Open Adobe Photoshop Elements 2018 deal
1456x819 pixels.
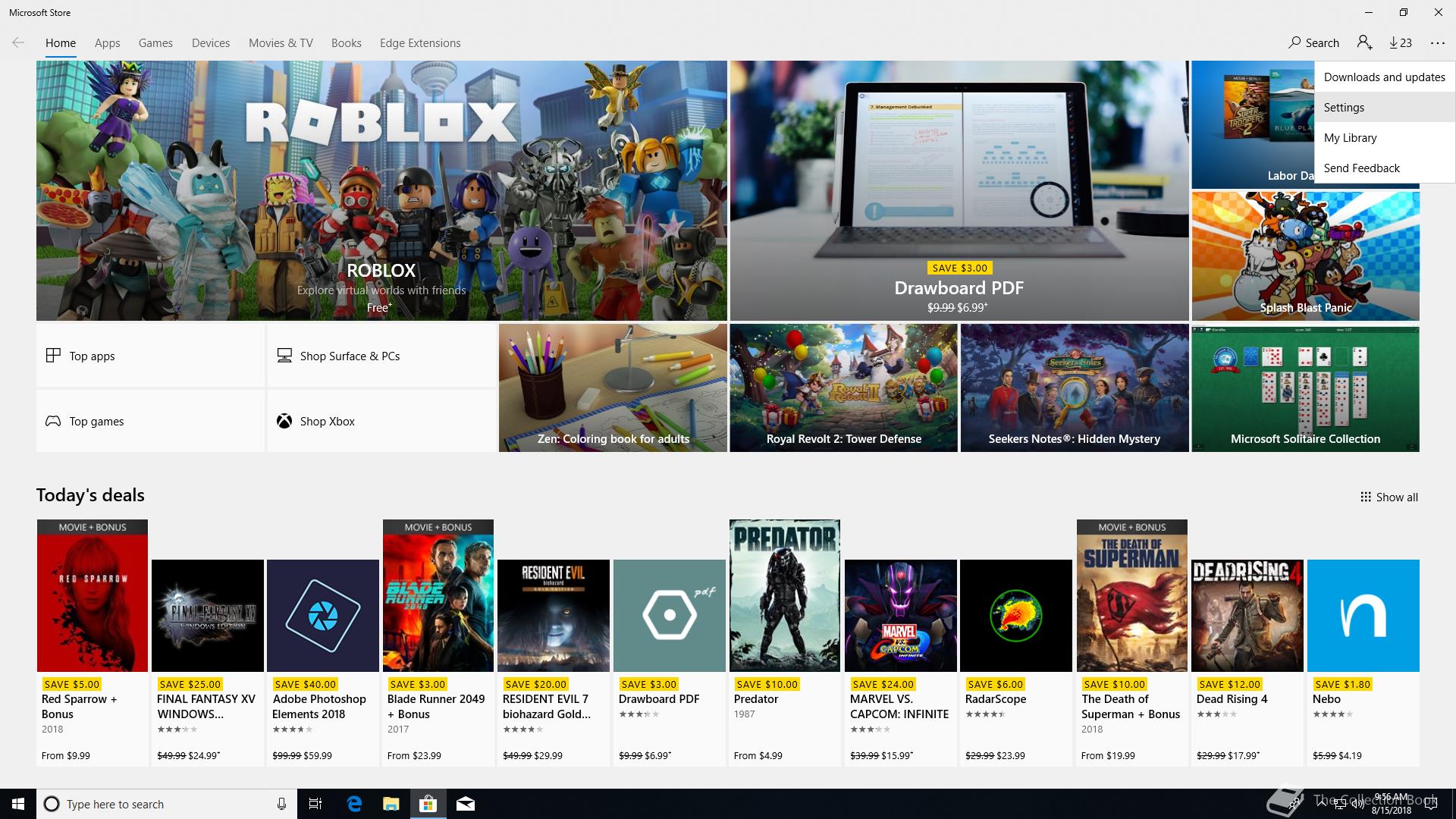pyautogui.click(x=323, y=663)
